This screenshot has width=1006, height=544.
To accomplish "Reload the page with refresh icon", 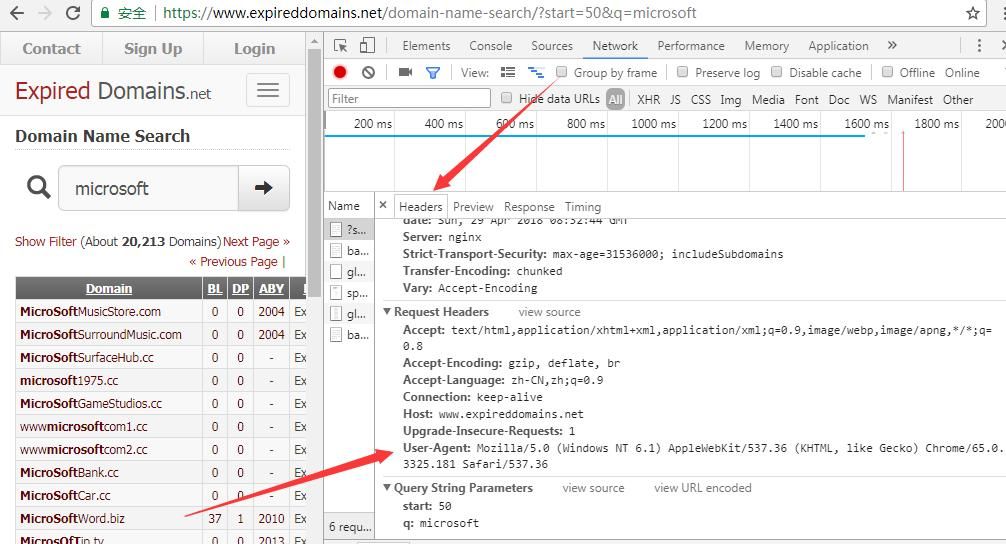I will click(x=73, y=13).
